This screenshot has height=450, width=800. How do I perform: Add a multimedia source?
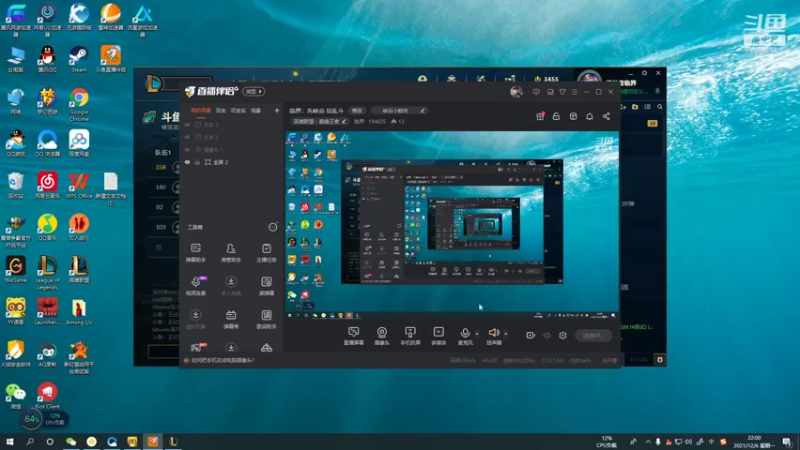[438, 336]
